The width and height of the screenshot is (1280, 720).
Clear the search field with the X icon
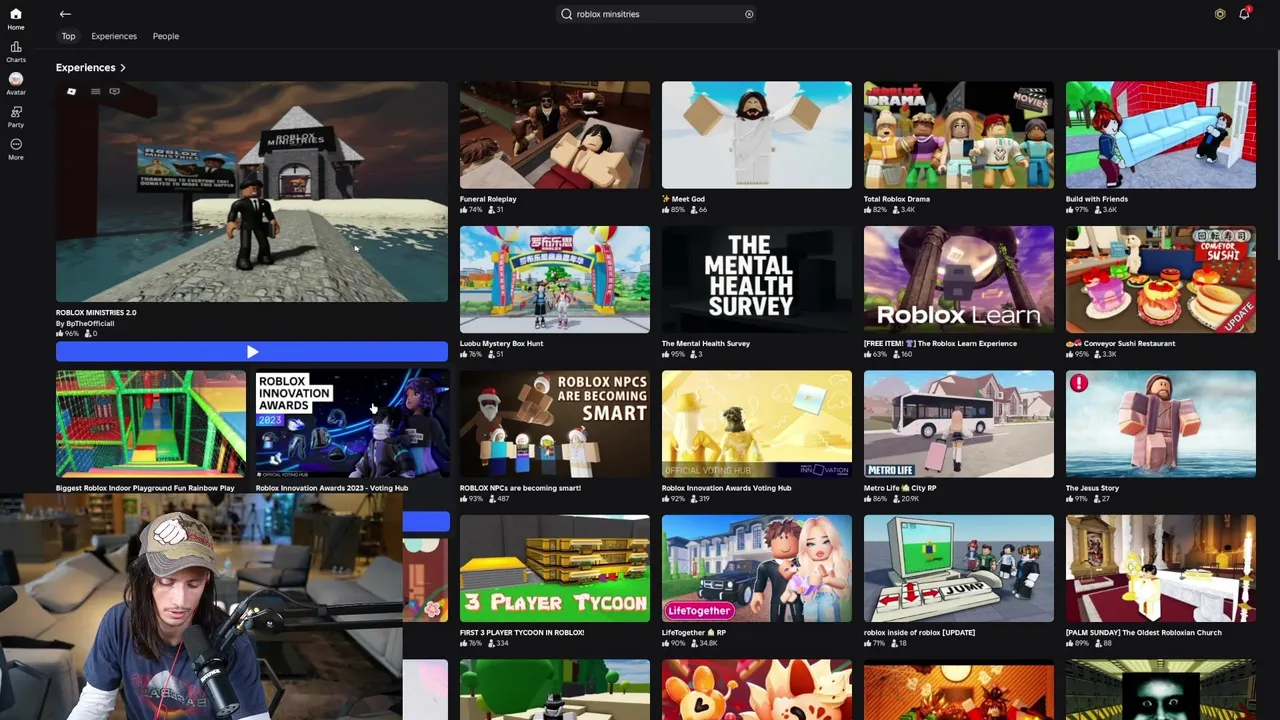pyautogui.click(x=749, y=14)
